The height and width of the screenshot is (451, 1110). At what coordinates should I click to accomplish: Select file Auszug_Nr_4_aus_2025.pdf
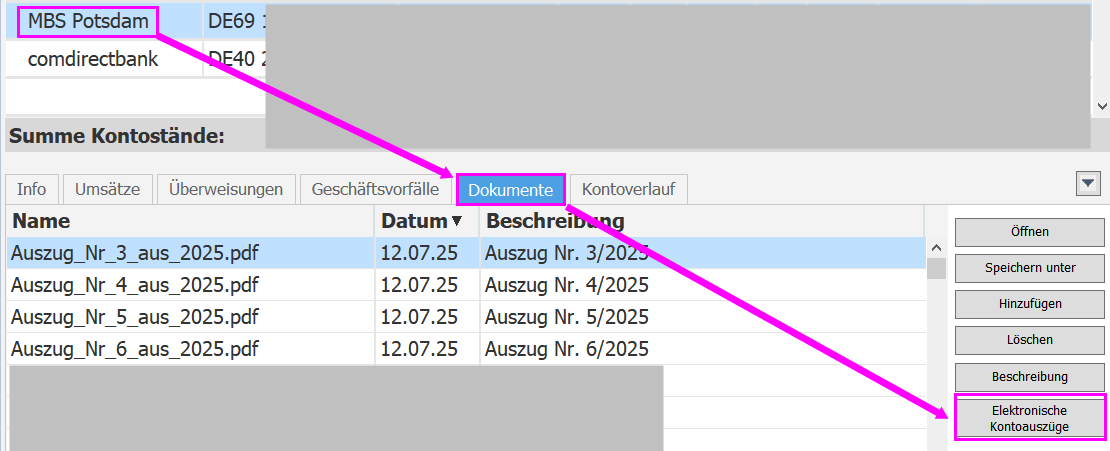pyautogui.click(x=135, y=285)
